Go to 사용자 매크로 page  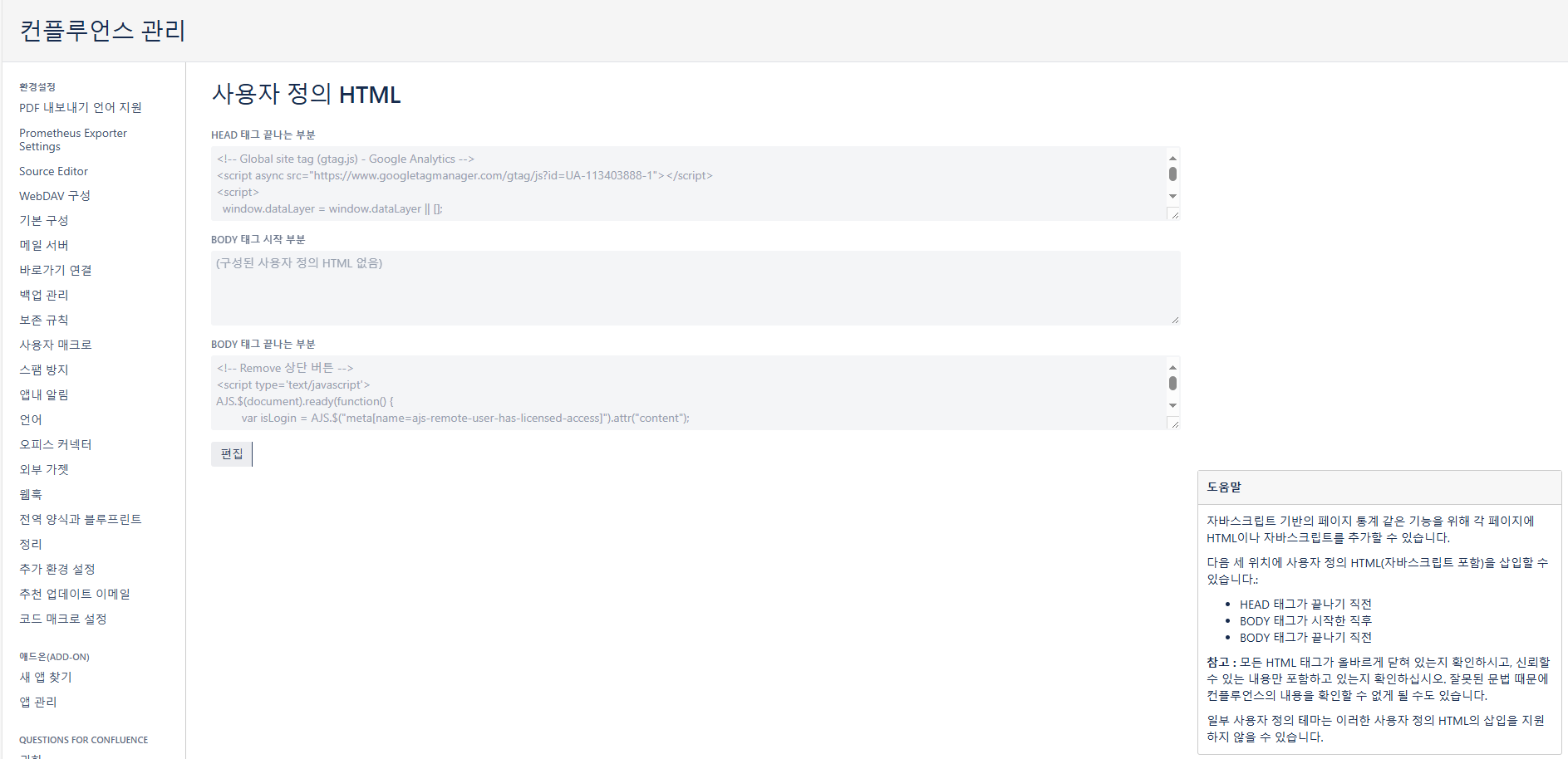pyautogui.click(x=56, y=345)
